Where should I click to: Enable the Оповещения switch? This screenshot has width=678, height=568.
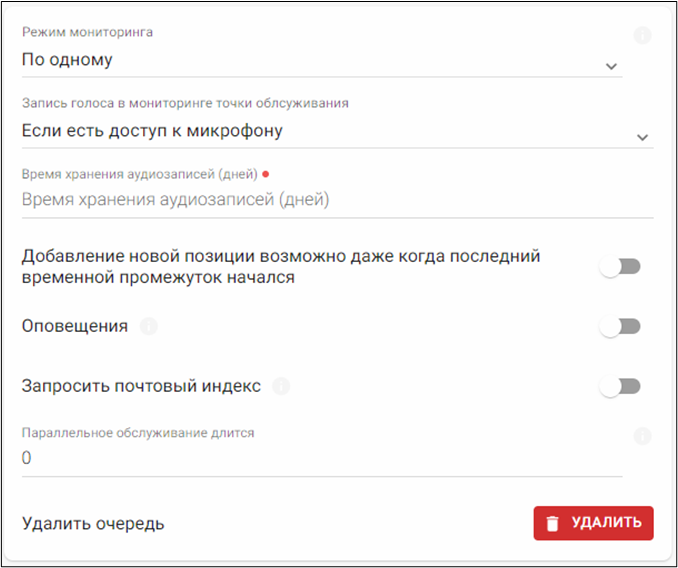coord(619,326)
